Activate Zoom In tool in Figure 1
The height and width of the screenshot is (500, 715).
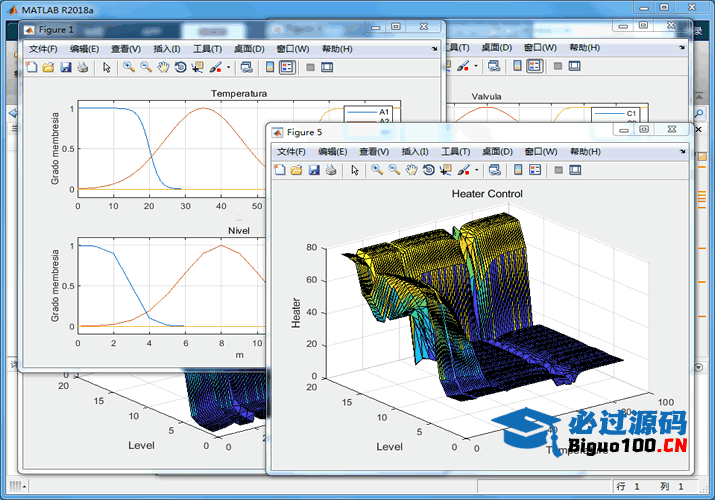[129, 67]
